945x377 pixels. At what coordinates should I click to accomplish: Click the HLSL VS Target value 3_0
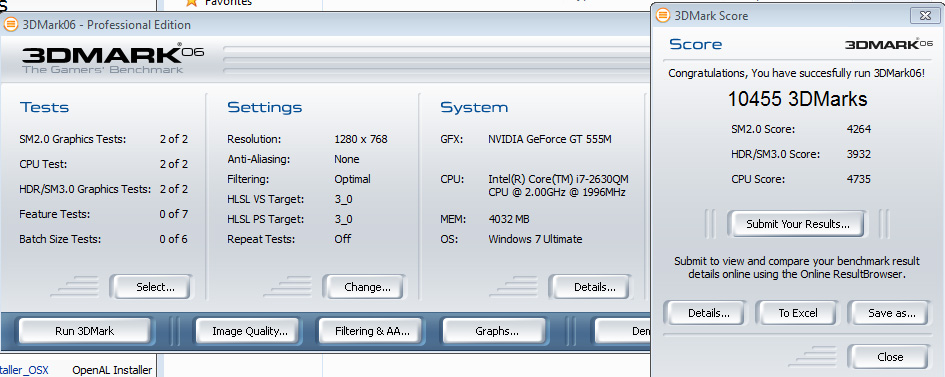click(343, 199)
